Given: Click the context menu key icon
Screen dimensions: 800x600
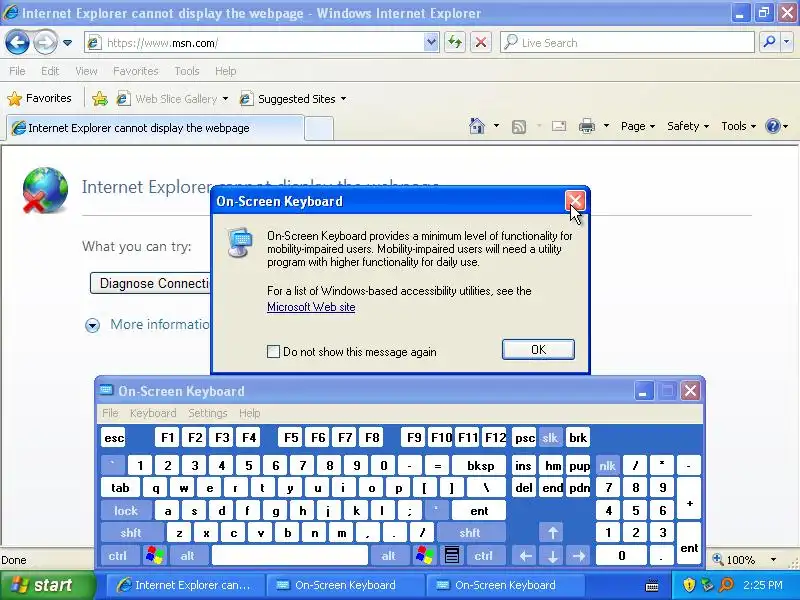Looking at the screenshot, I should [x=452, y=556].
